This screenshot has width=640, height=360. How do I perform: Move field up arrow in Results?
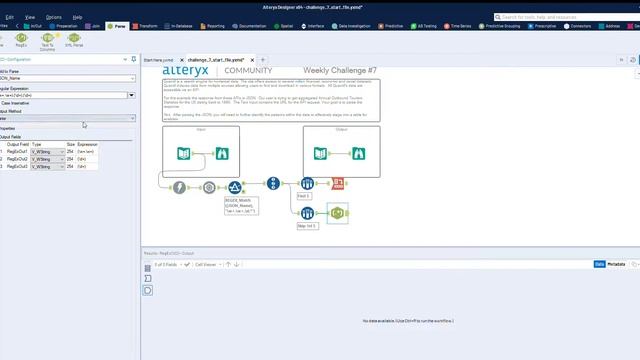pyautogui.click(x=228, y=264)
